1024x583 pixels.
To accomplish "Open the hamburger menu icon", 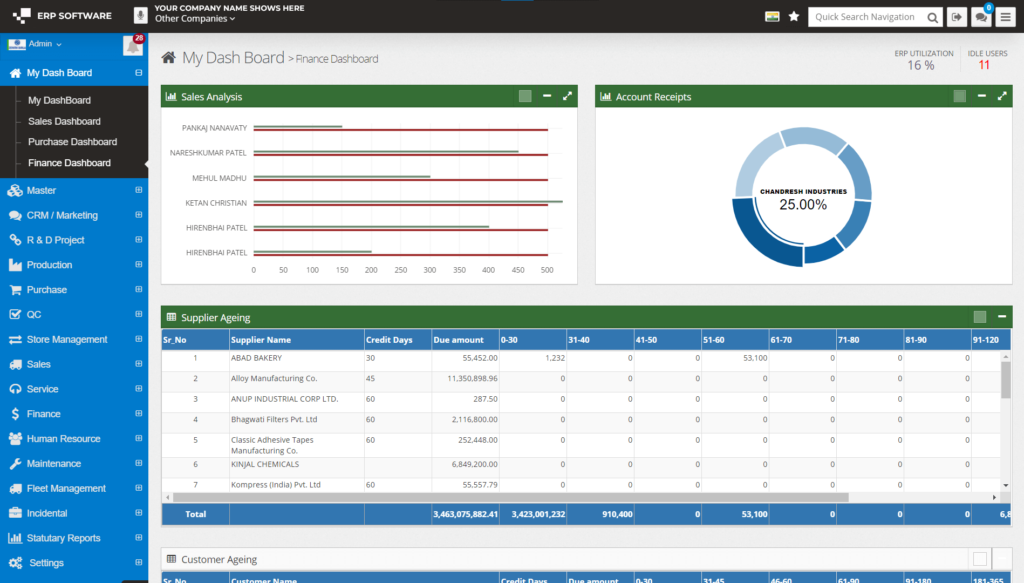I will click(1005, 17).
